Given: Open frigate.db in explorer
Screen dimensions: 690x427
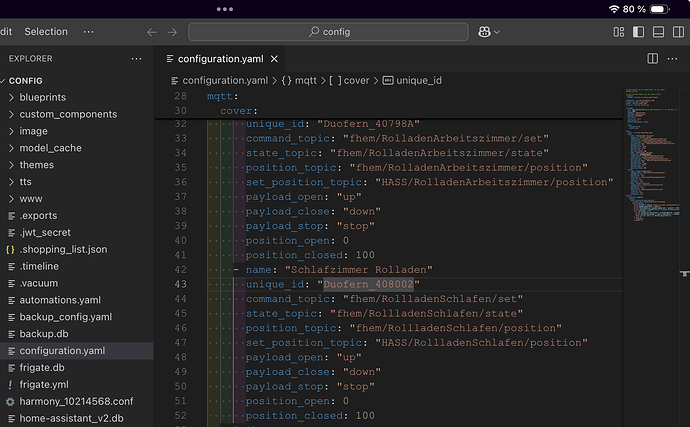Looking at the screenshot, I should click(42, 368).
